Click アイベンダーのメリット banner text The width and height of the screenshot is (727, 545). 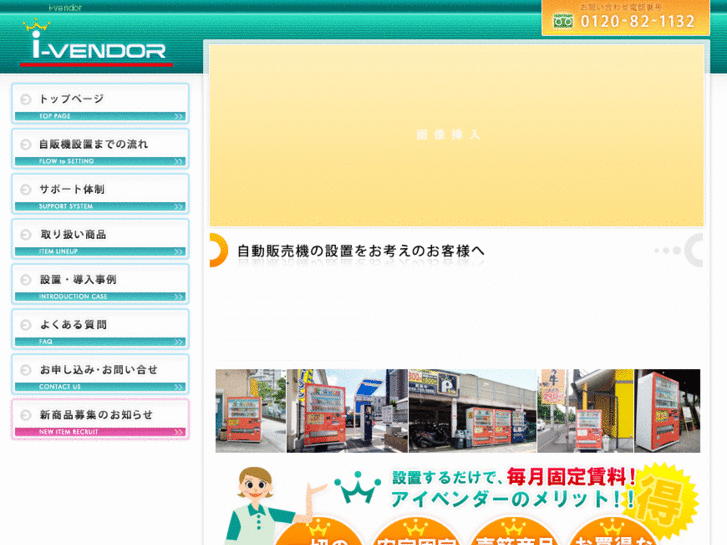click(511, 500)
